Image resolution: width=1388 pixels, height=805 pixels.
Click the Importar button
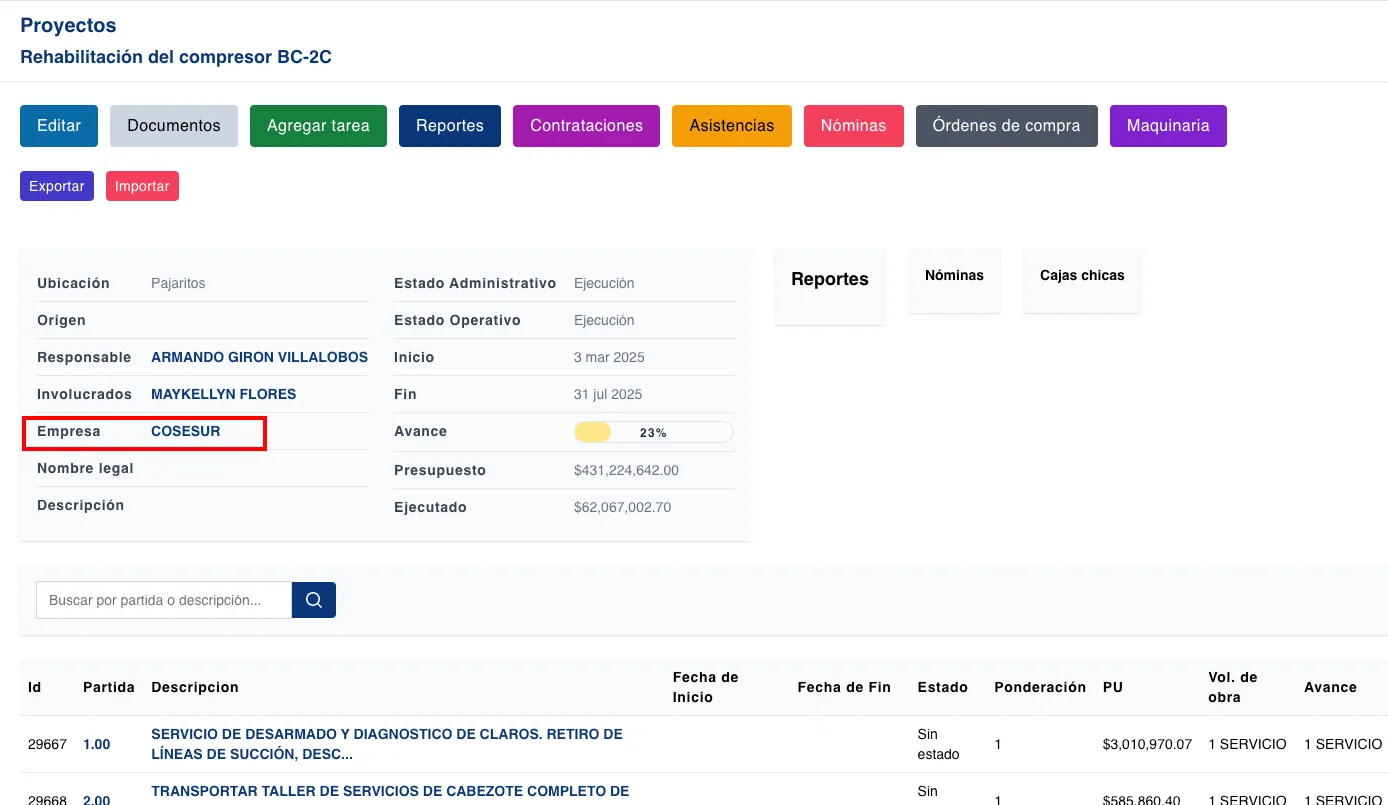(142, 186)
